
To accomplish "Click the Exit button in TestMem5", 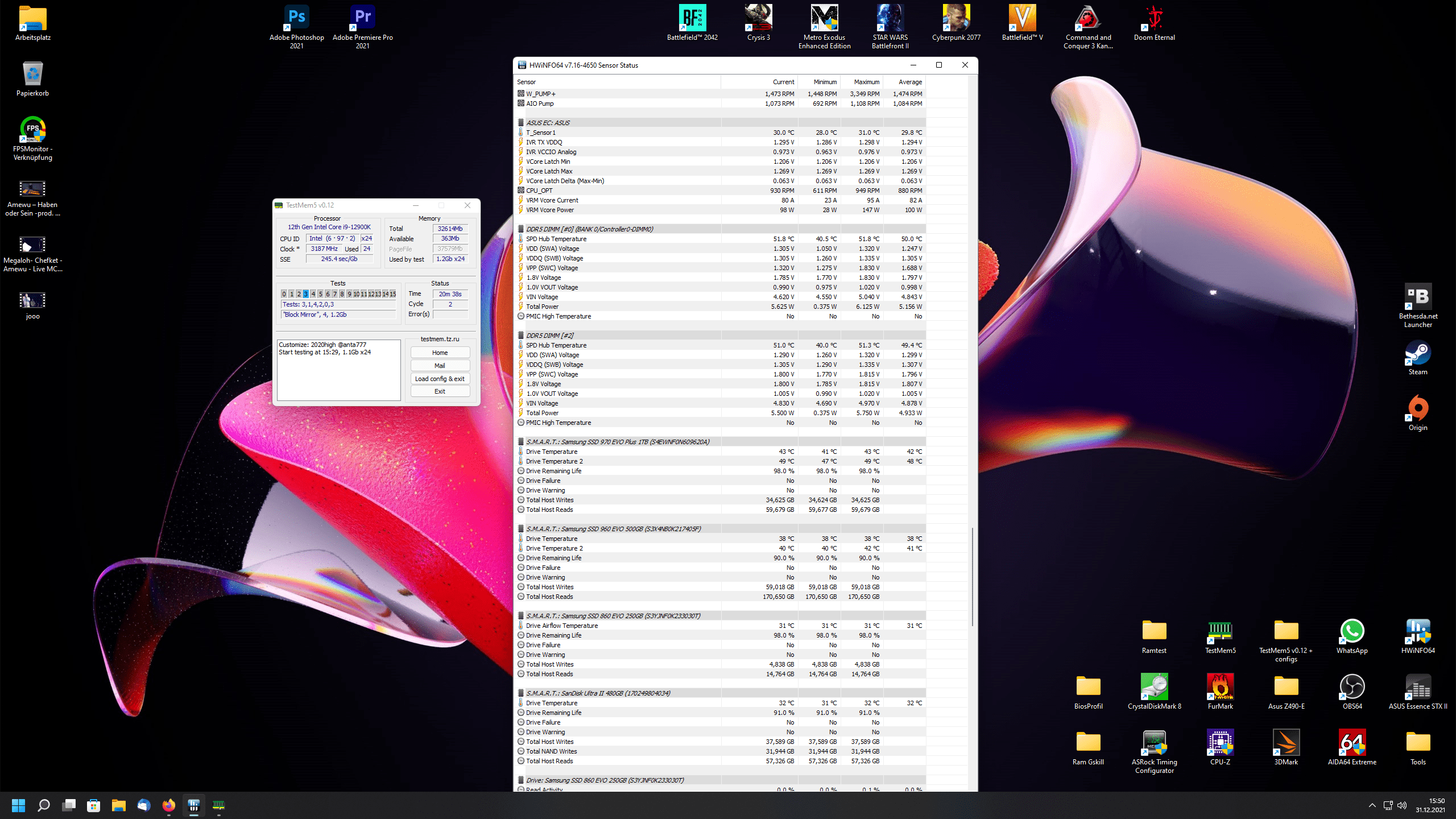I will click(x=440, y=391).
